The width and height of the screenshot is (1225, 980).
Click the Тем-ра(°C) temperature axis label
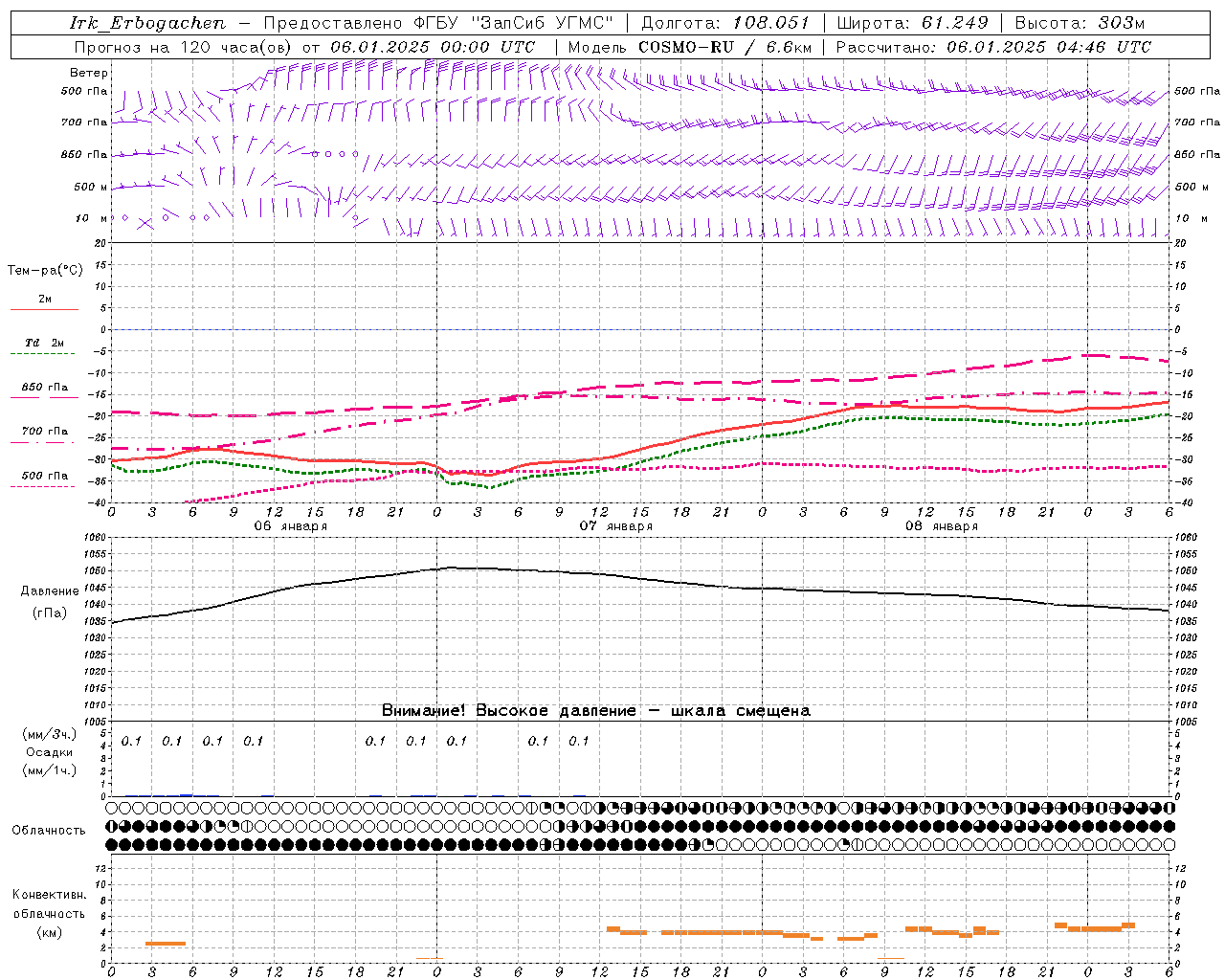tap(45, 271)
